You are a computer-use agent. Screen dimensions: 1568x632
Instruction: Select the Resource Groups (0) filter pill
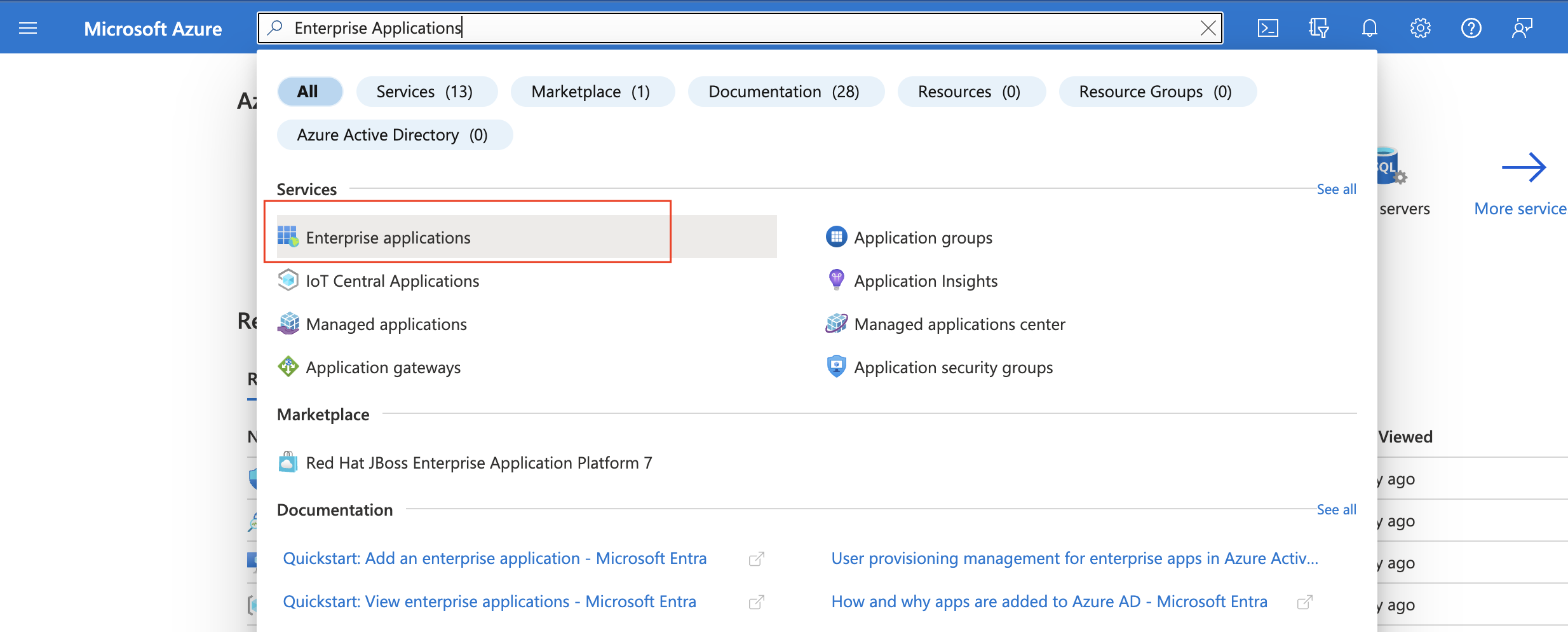click(1158, 92)
